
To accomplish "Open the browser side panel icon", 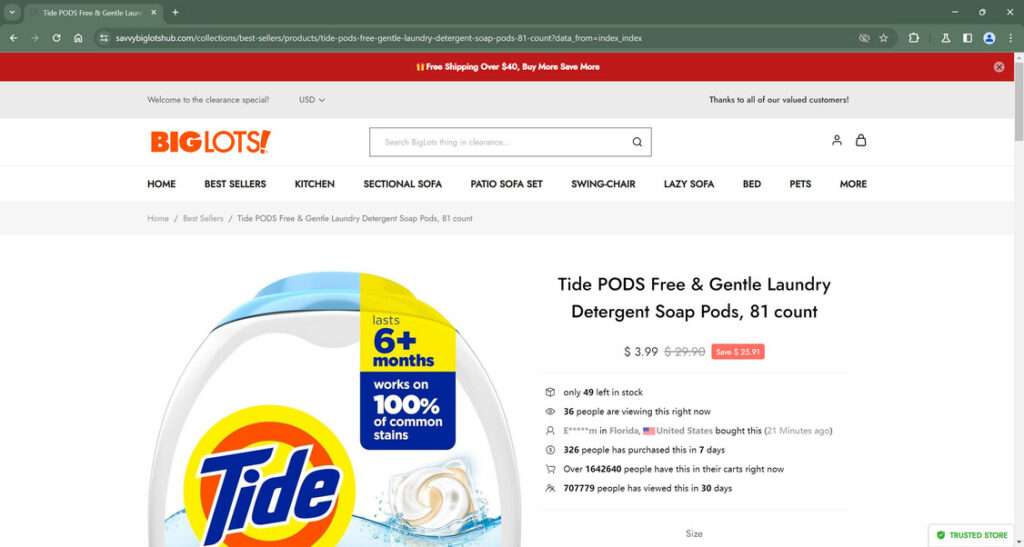I will click(x=967, y=38).
